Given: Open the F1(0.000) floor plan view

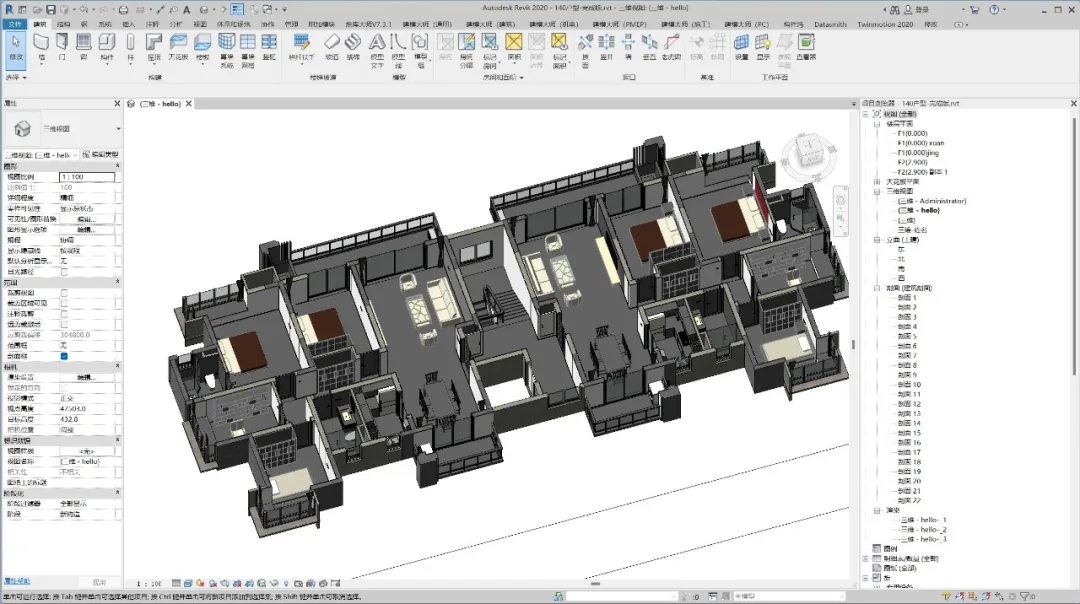Looking at the screenshot, I should pos(912,133).
